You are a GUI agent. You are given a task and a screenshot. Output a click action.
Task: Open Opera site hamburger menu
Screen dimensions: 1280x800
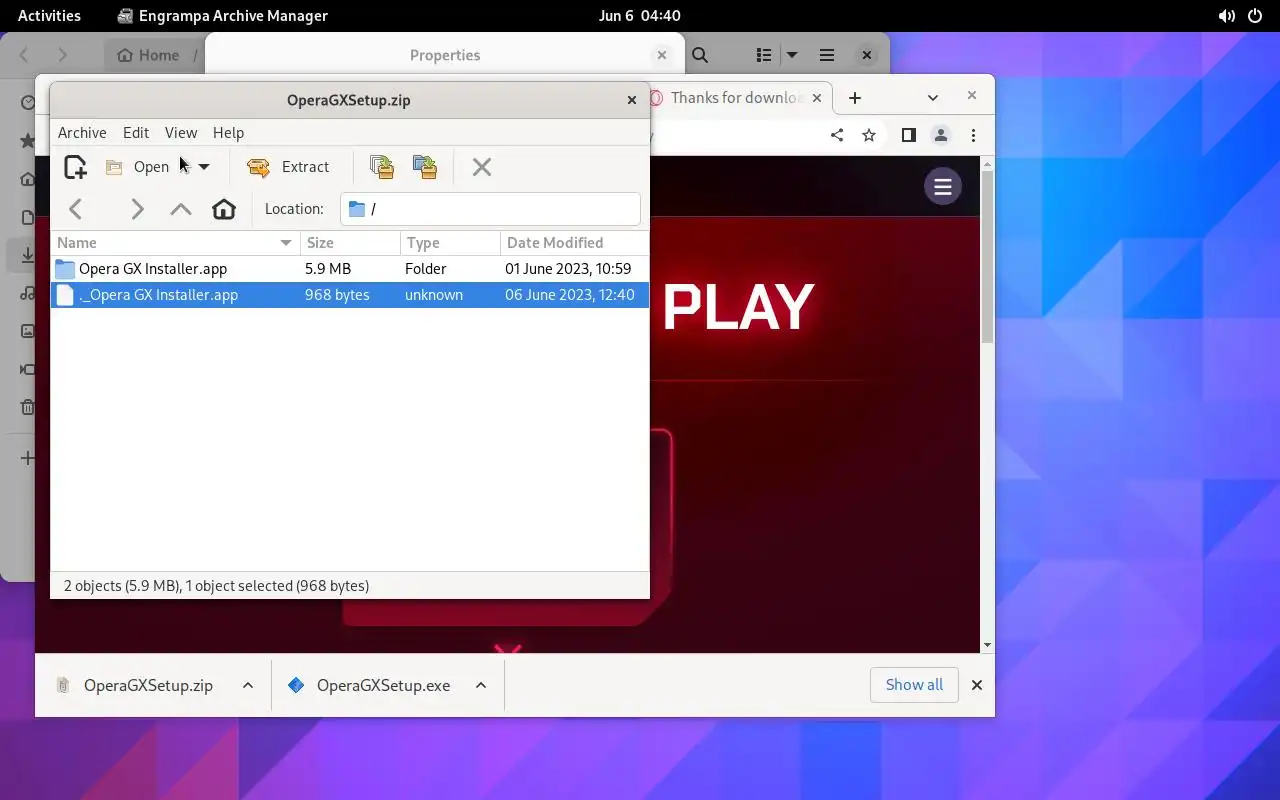coord(942,187)
